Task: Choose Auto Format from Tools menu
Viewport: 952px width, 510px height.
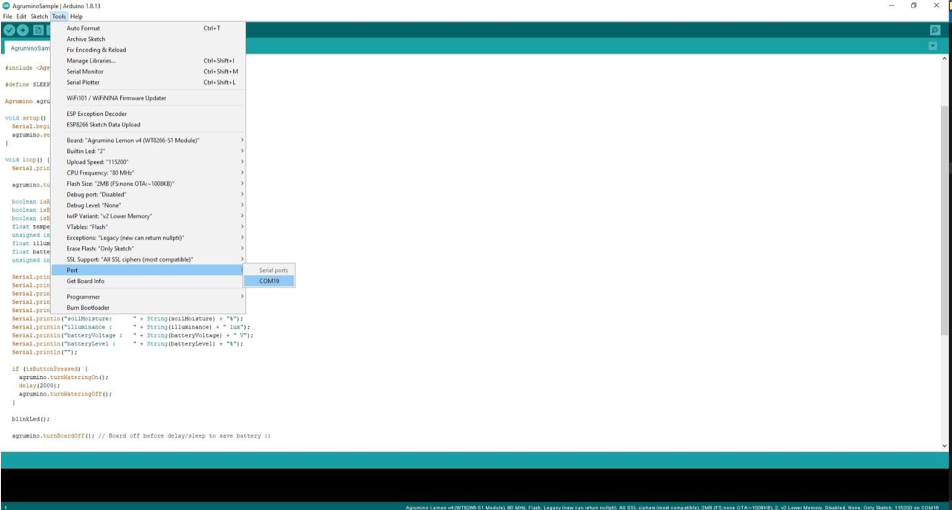Action: point(83,28)
